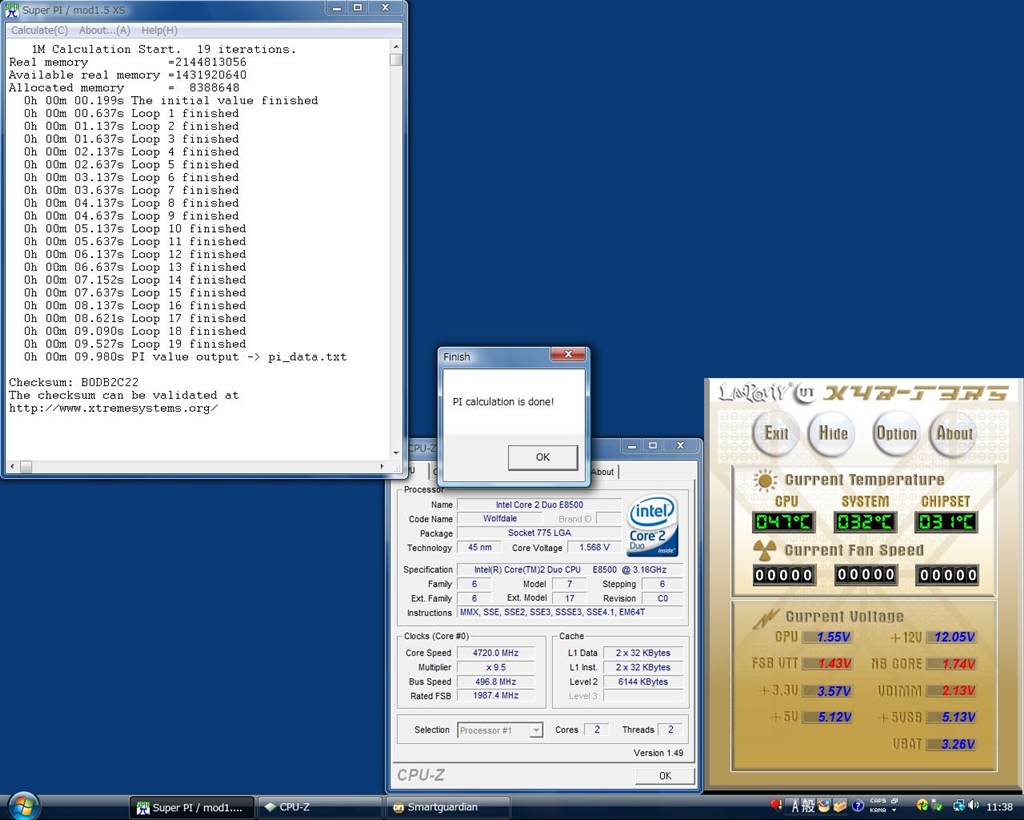1024x820 pixels.
Task: Click OK in the Finish dialog
Action: pos(542,457)
